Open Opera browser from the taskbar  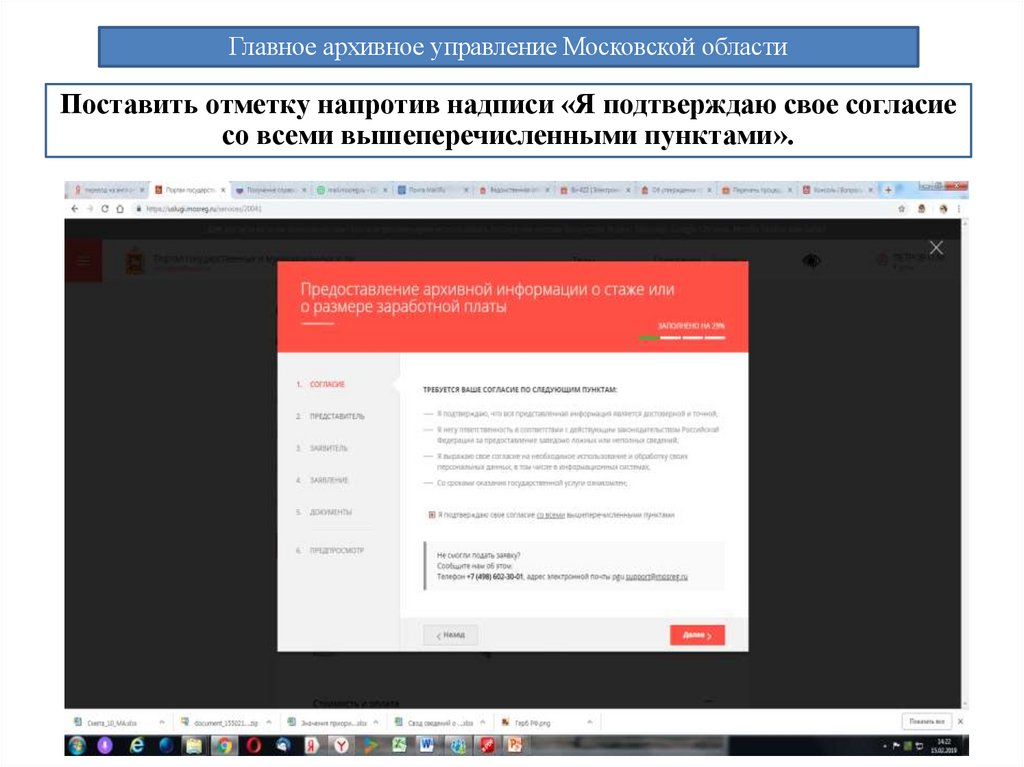point(254,745)
